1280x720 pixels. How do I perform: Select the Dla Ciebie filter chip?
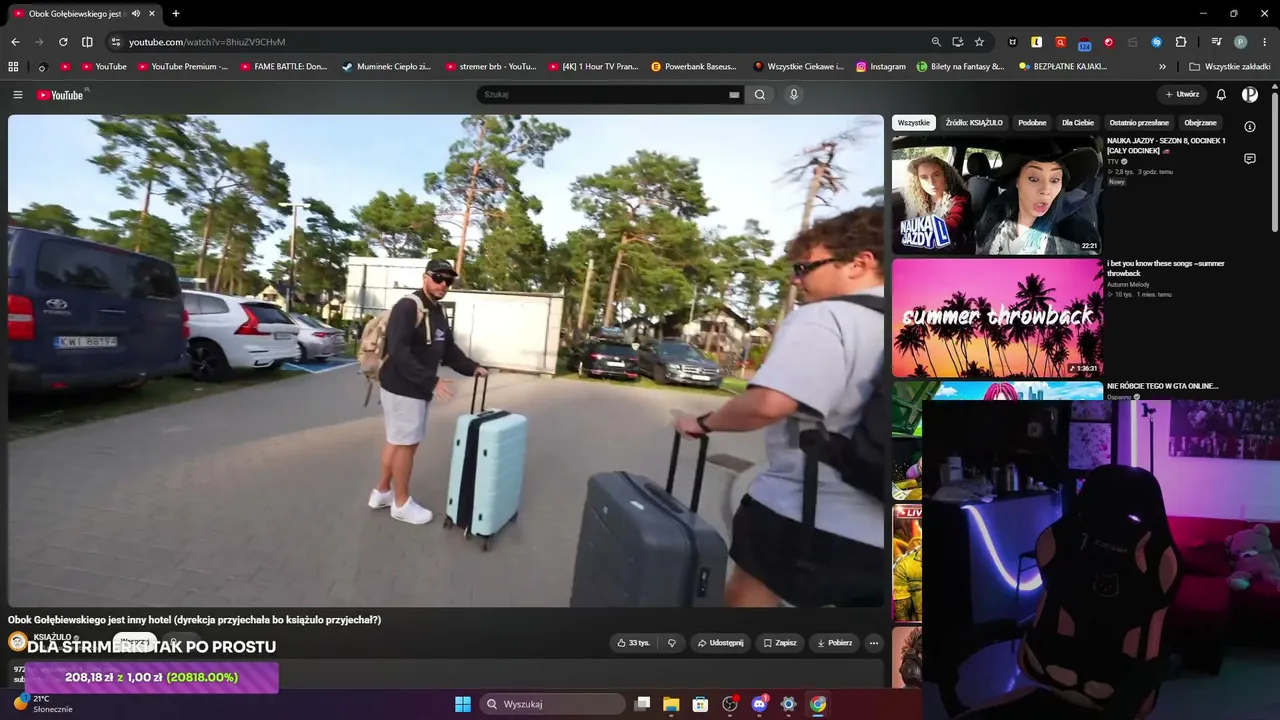tap(1078, 123)
